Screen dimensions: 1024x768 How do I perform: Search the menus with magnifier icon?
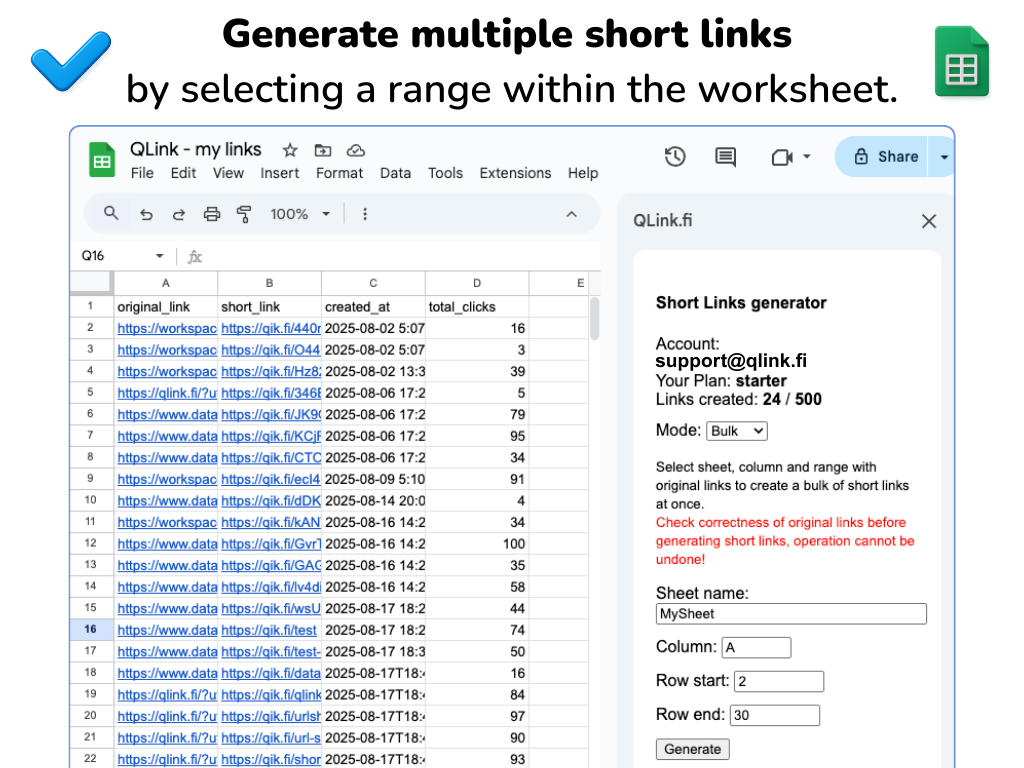(111, 214)
